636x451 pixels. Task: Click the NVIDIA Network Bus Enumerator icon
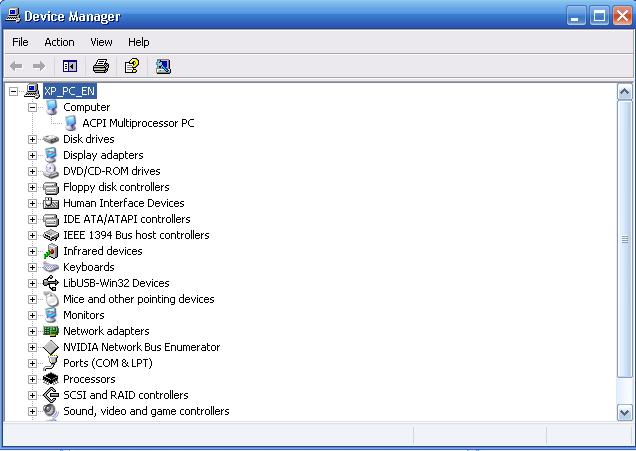tap(51, 347)
